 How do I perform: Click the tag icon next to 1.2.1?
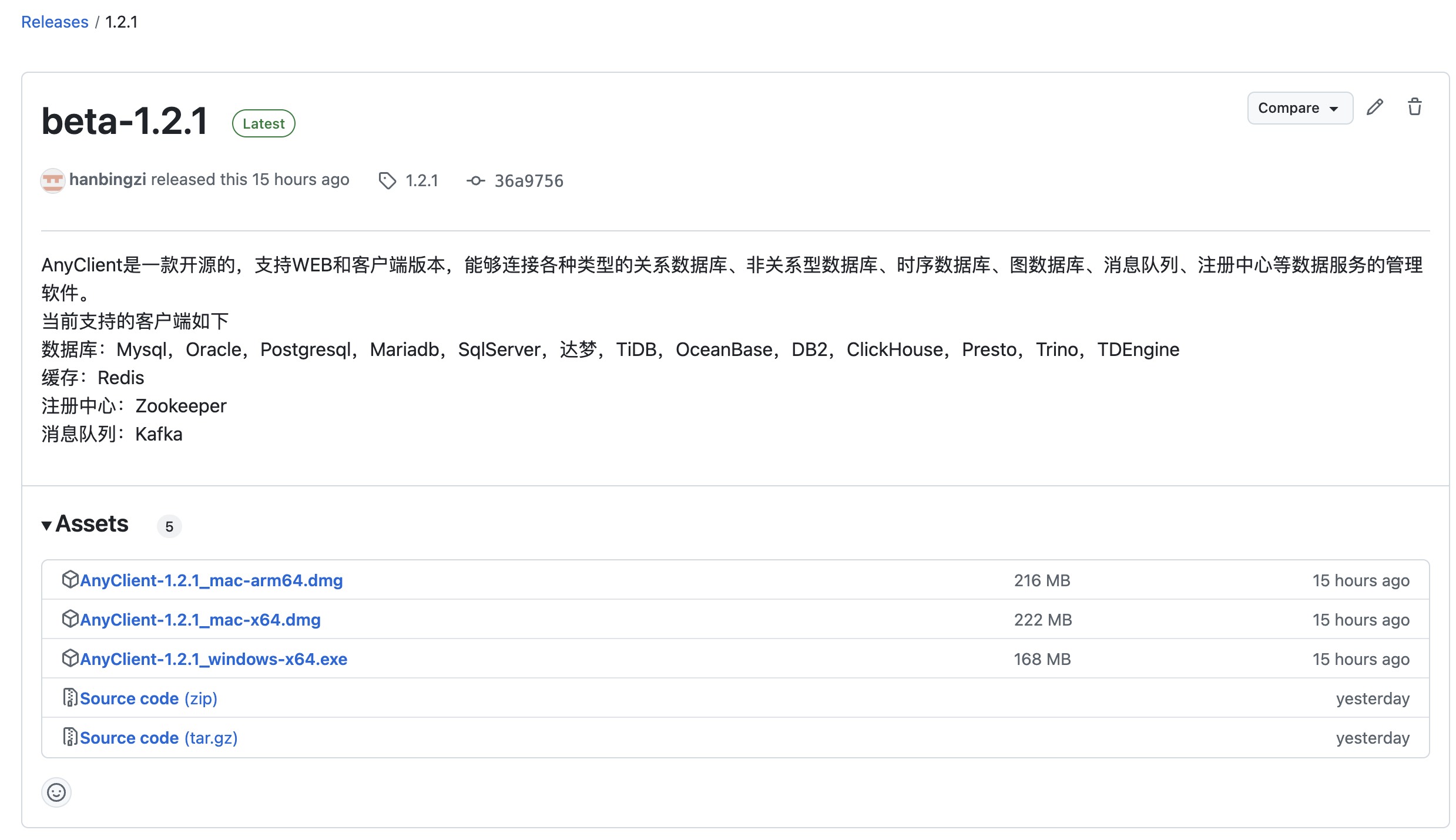point(387,180)
